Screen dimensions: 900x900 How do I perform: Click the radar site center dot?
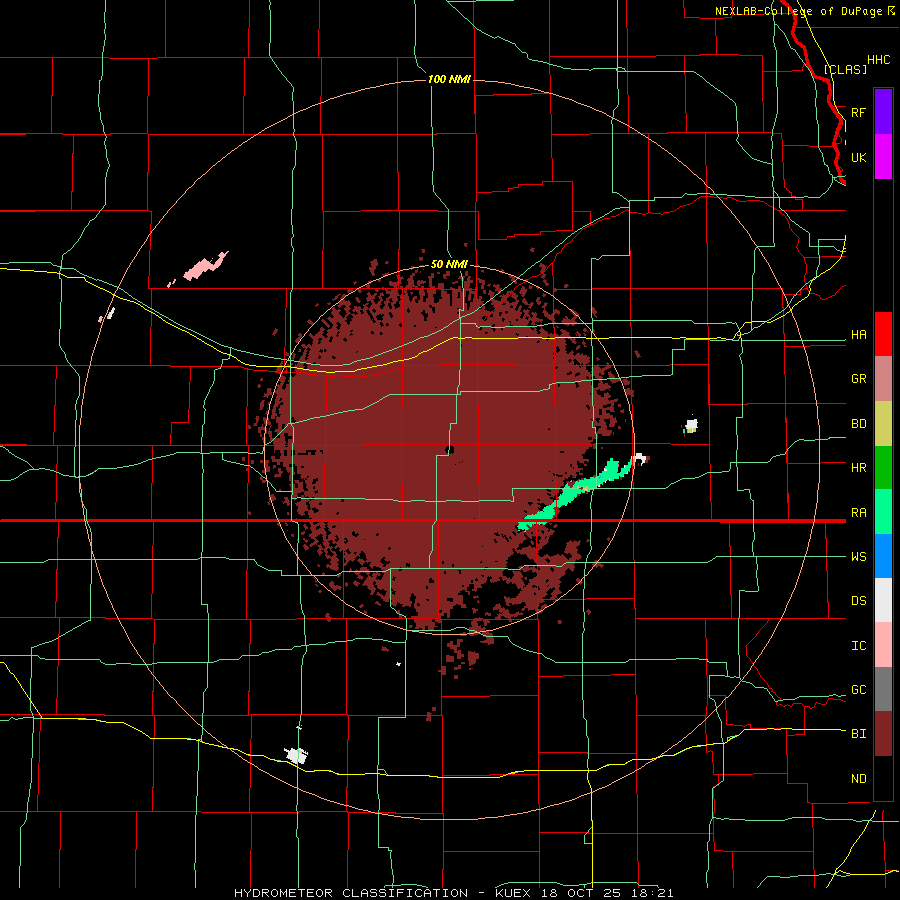(x=449, y=449)
